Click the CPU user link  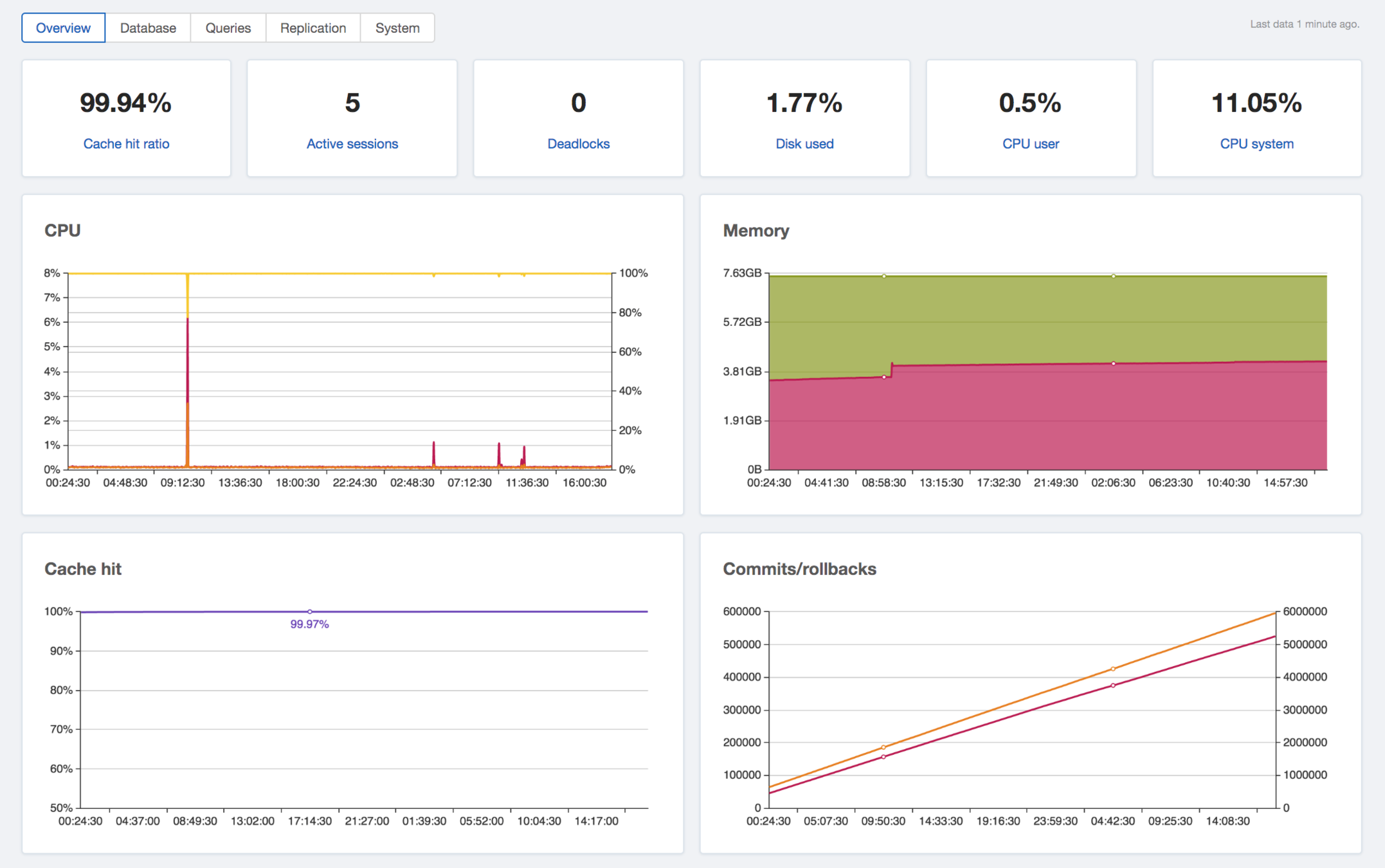coord(1030,143)
